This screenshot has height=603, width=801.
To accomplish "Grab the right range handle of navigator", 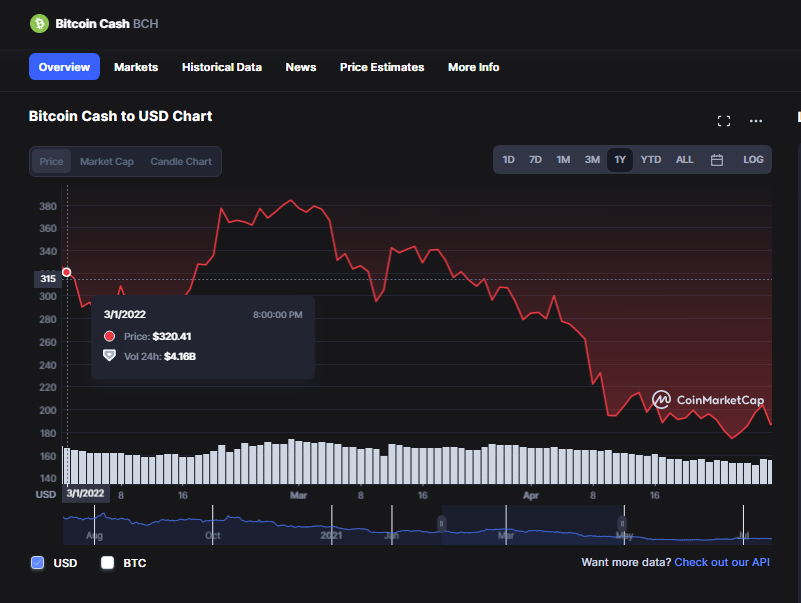I will (622, 524).
